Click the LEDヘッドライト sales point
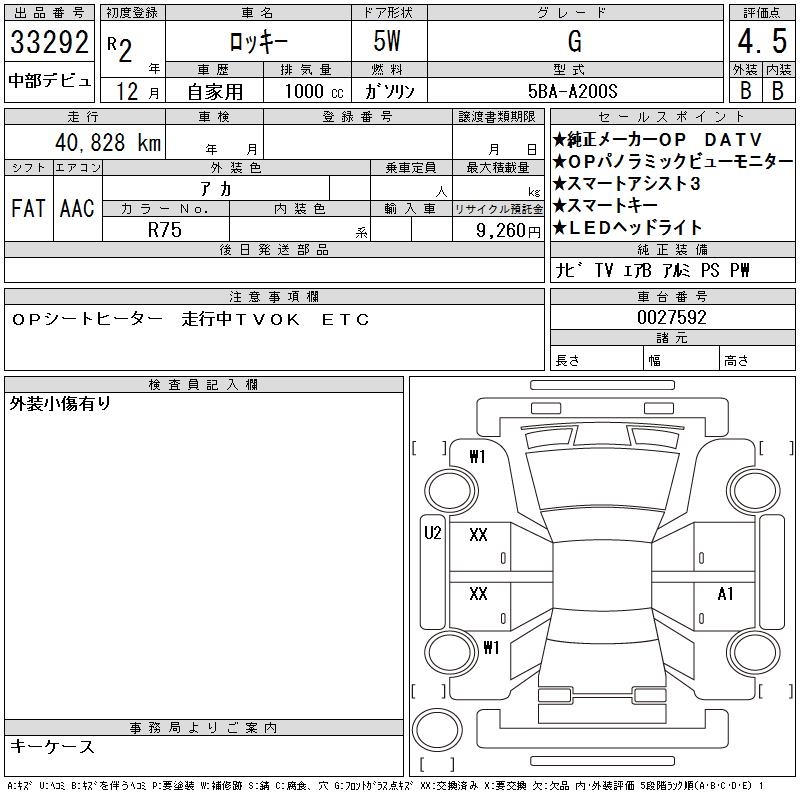This screenshot has width=800, height=800. [627, 228]
